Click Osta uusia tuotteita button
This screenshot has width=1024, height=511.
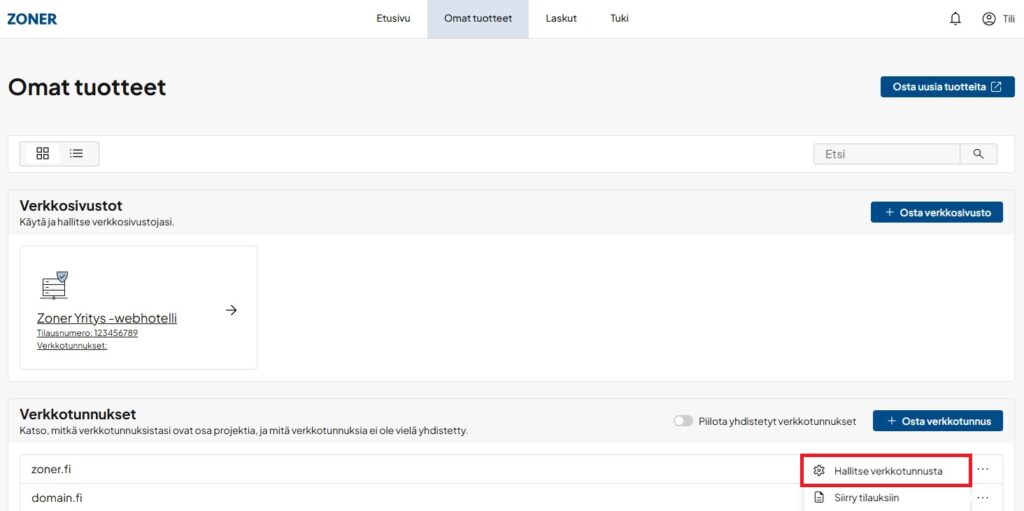(x=947, y=87)
